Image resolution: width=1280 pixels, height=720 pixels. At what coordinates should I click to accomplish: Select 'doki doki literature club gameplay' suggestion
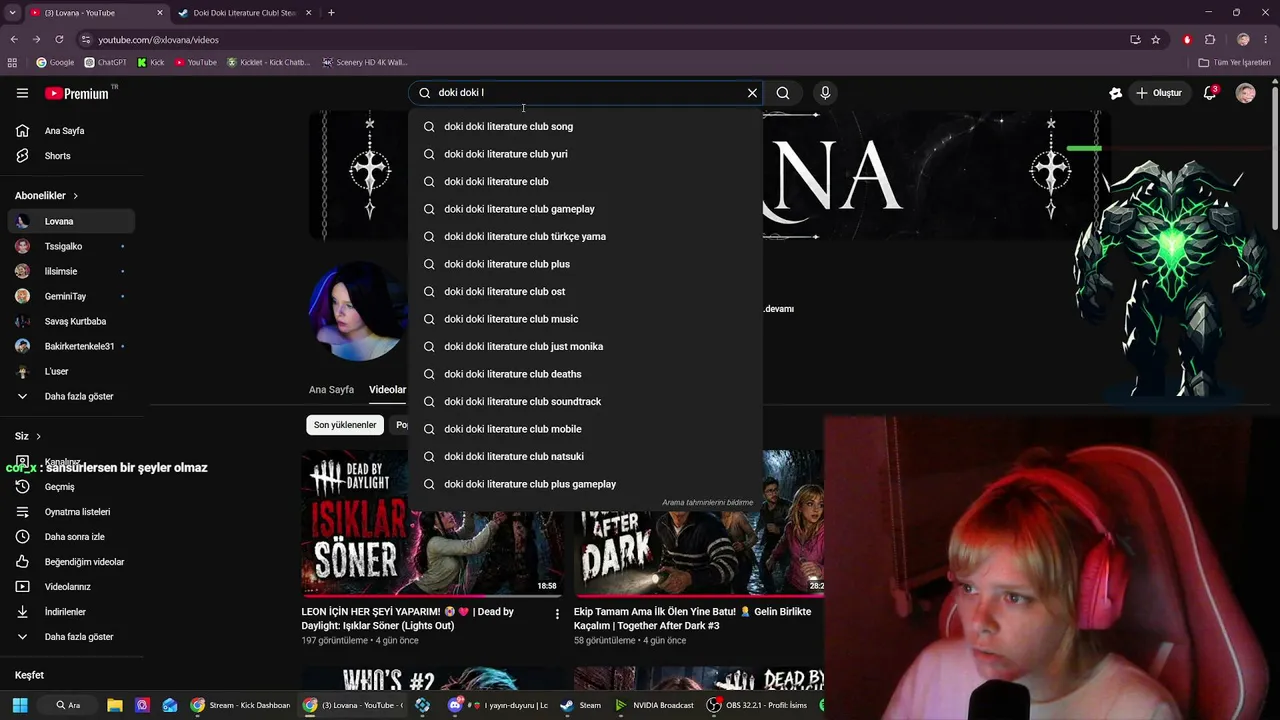[x=585, y=209]
